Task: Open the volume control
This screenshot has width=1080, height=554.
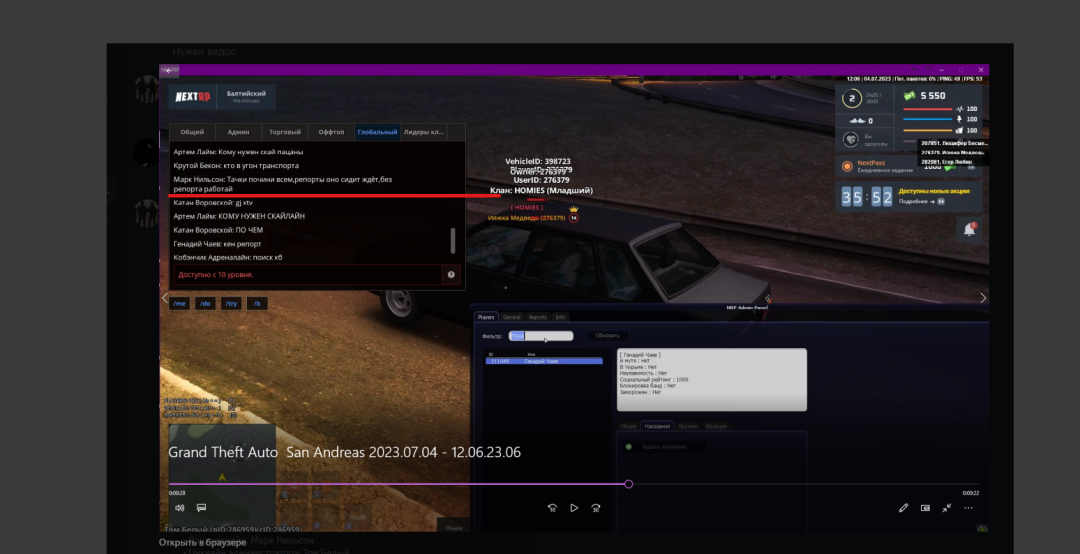Action: (179, 508)
